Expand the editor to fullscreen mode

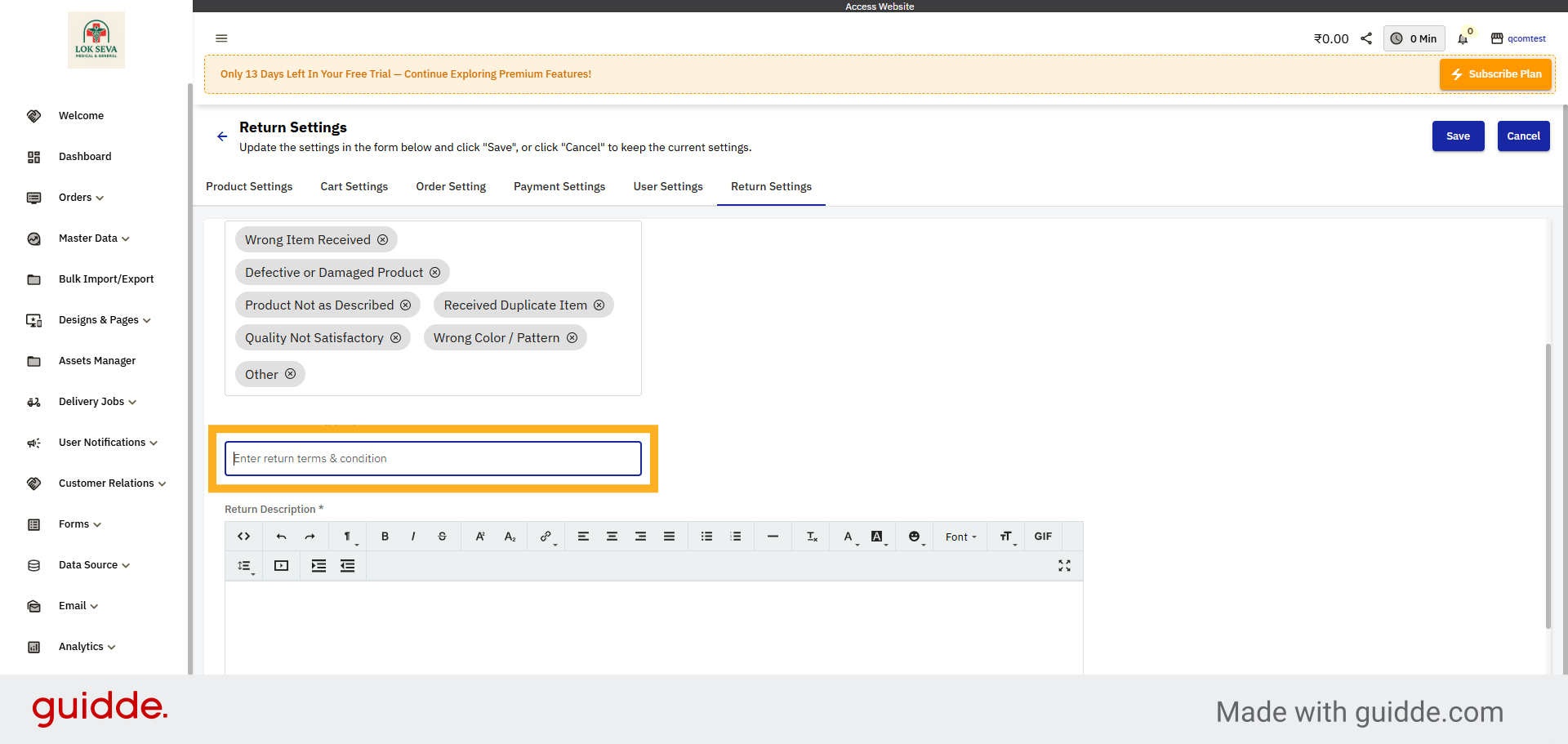point(1064,565)
